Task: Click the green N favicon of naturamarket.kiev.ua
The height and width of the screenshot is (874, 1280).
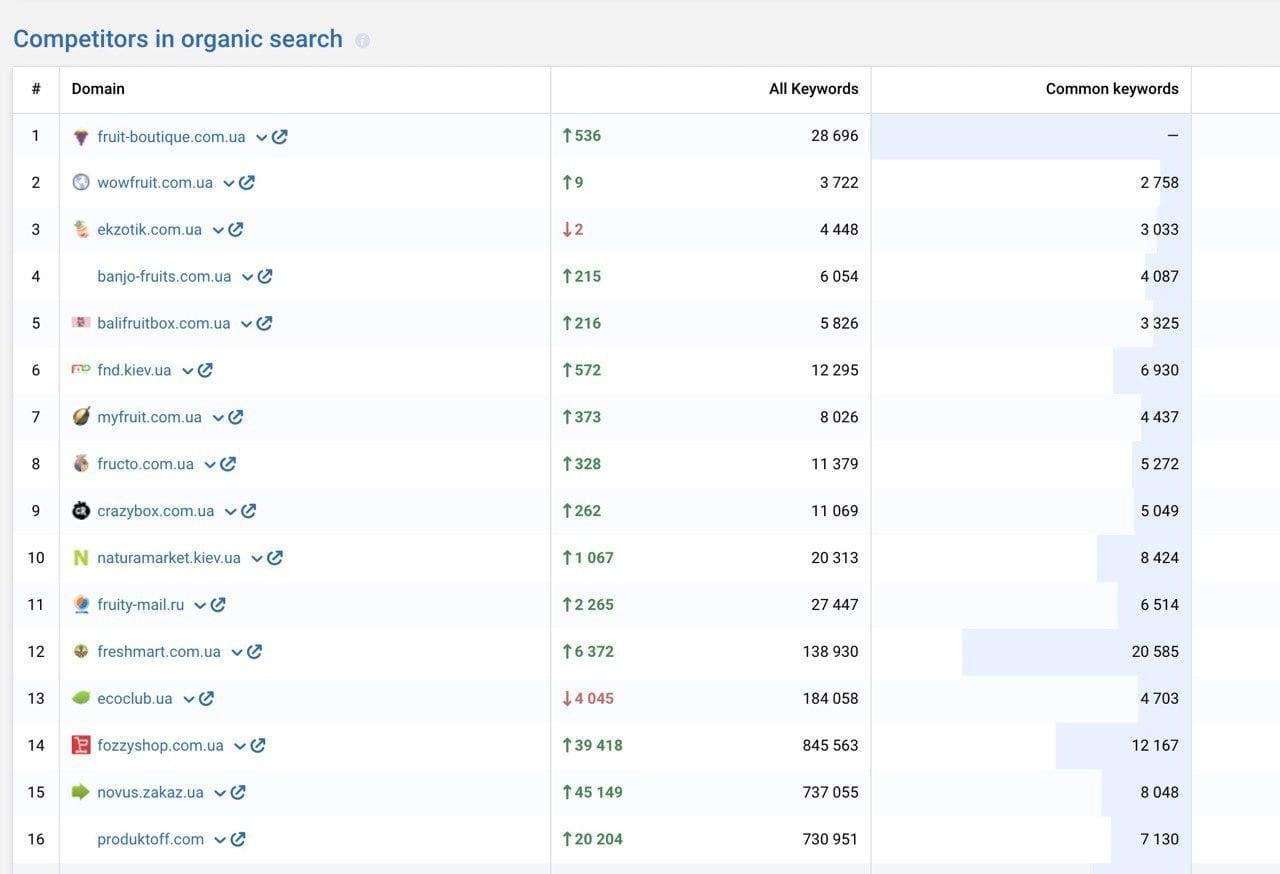Action: [82, 557]
